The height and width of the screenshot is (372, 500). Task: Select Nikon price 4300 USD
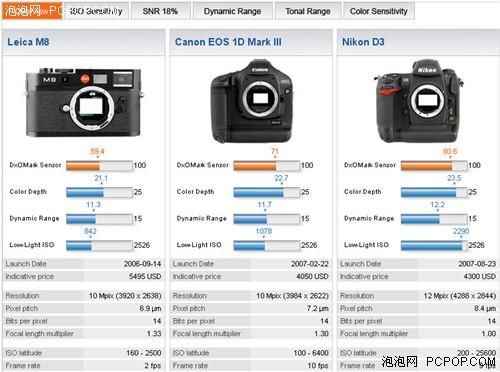[x=480, y=277]
